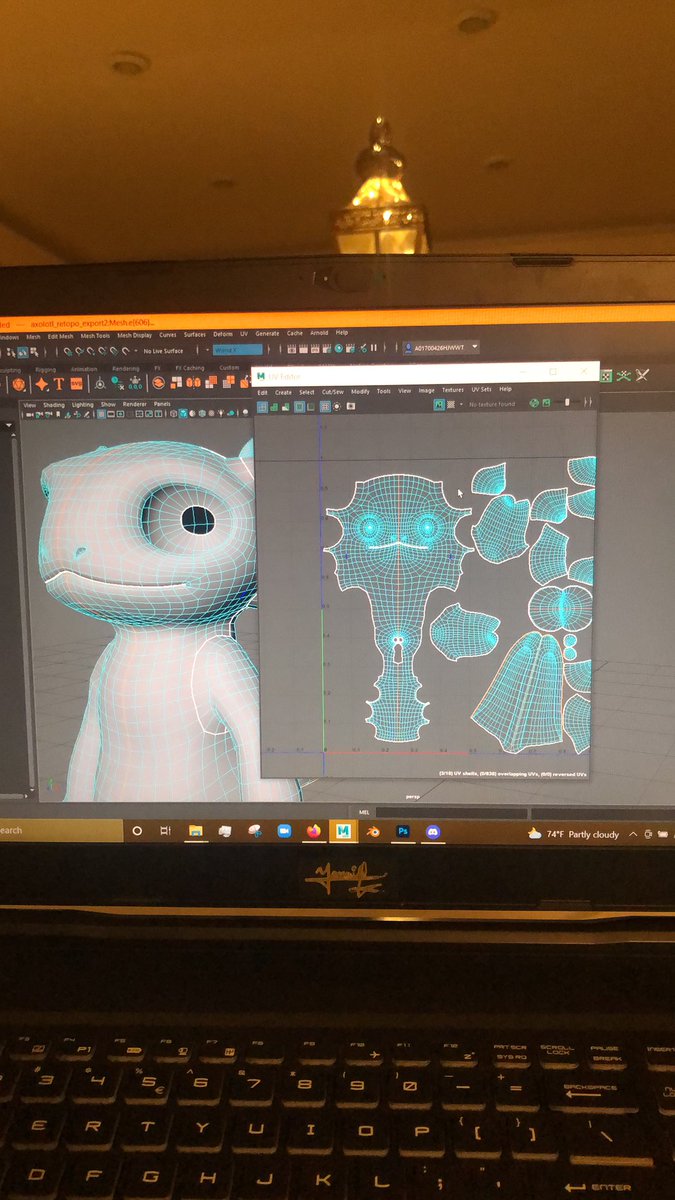Image resolution: width=675 pixels, height=1200 pixels.
Task: Expand the system tray hidden icons chevron
Action: coord(634,834)
